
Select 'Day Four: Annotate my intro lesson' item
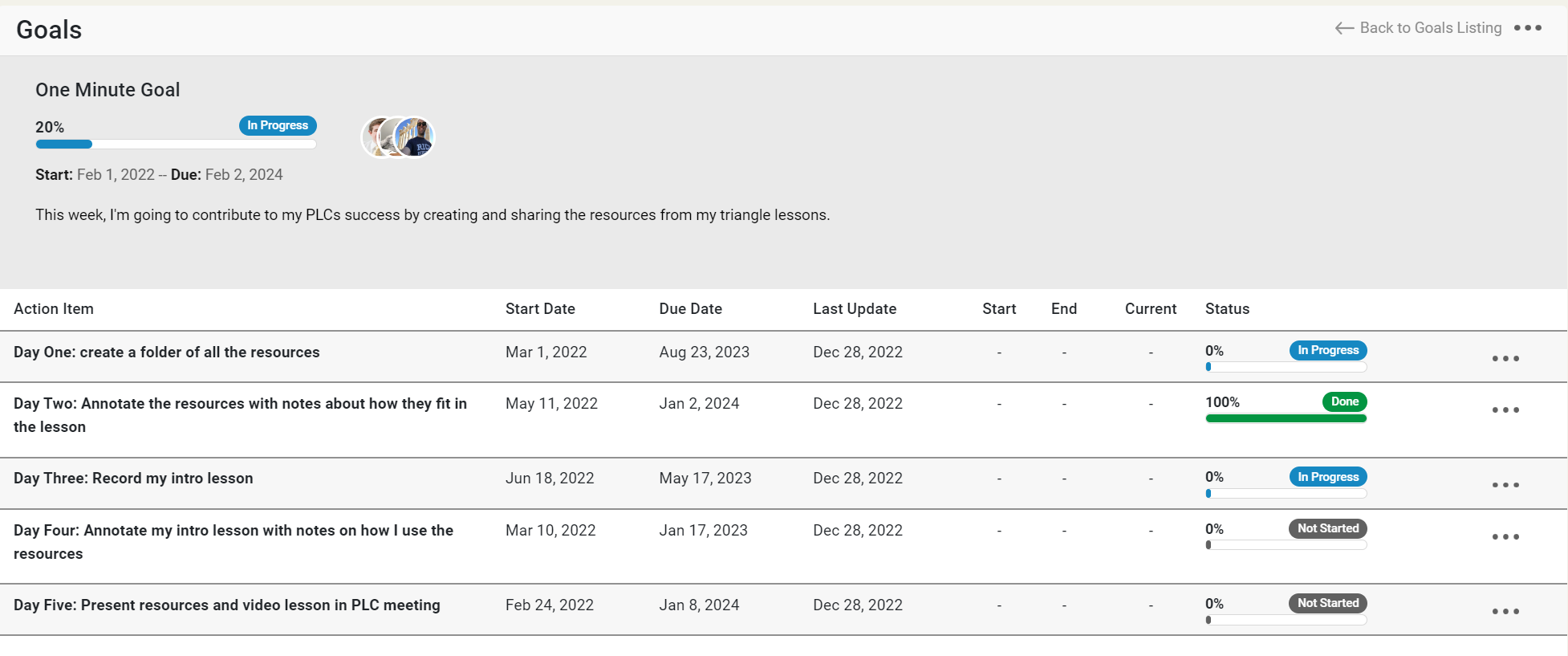(234, 542)
